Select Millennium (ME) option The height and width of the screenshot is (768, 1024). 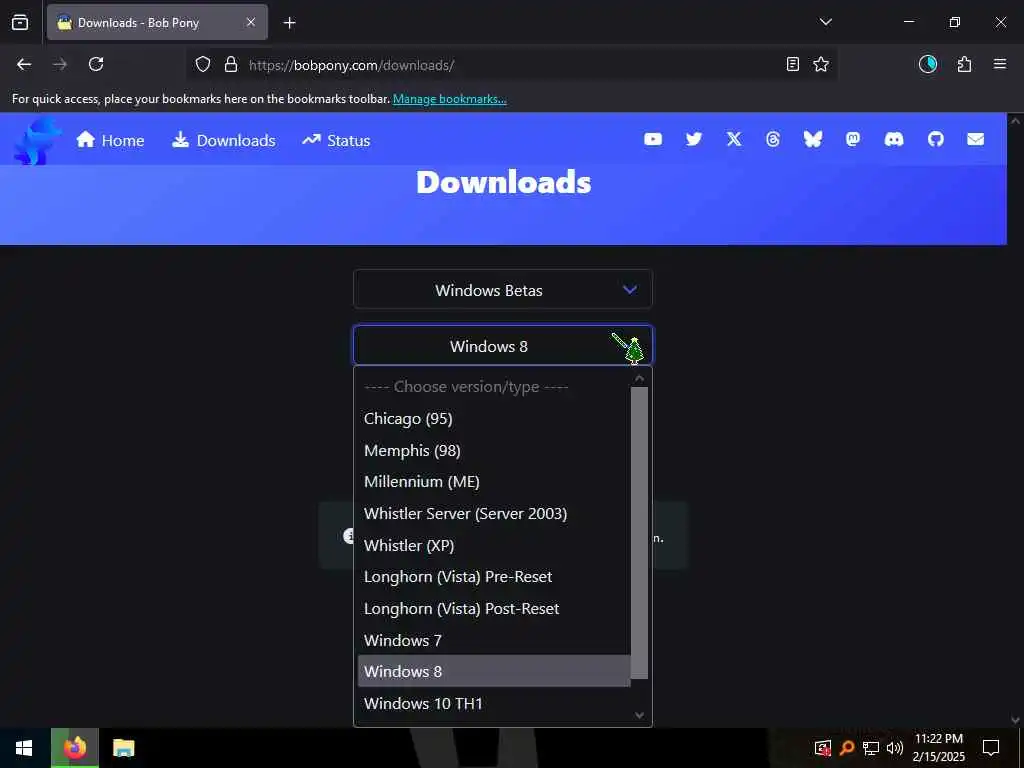(494, 482)
